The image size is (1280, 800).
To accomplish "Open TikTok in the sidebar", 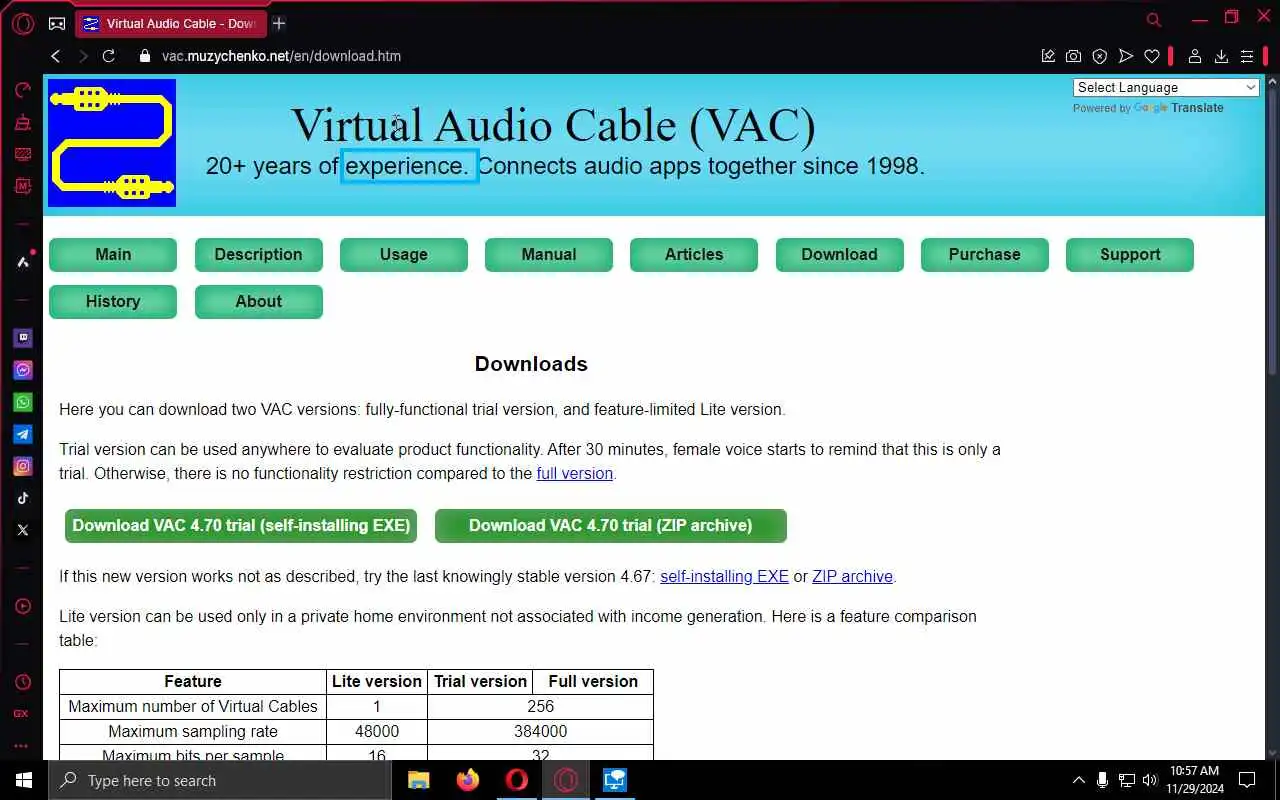I will pos(22,498).
